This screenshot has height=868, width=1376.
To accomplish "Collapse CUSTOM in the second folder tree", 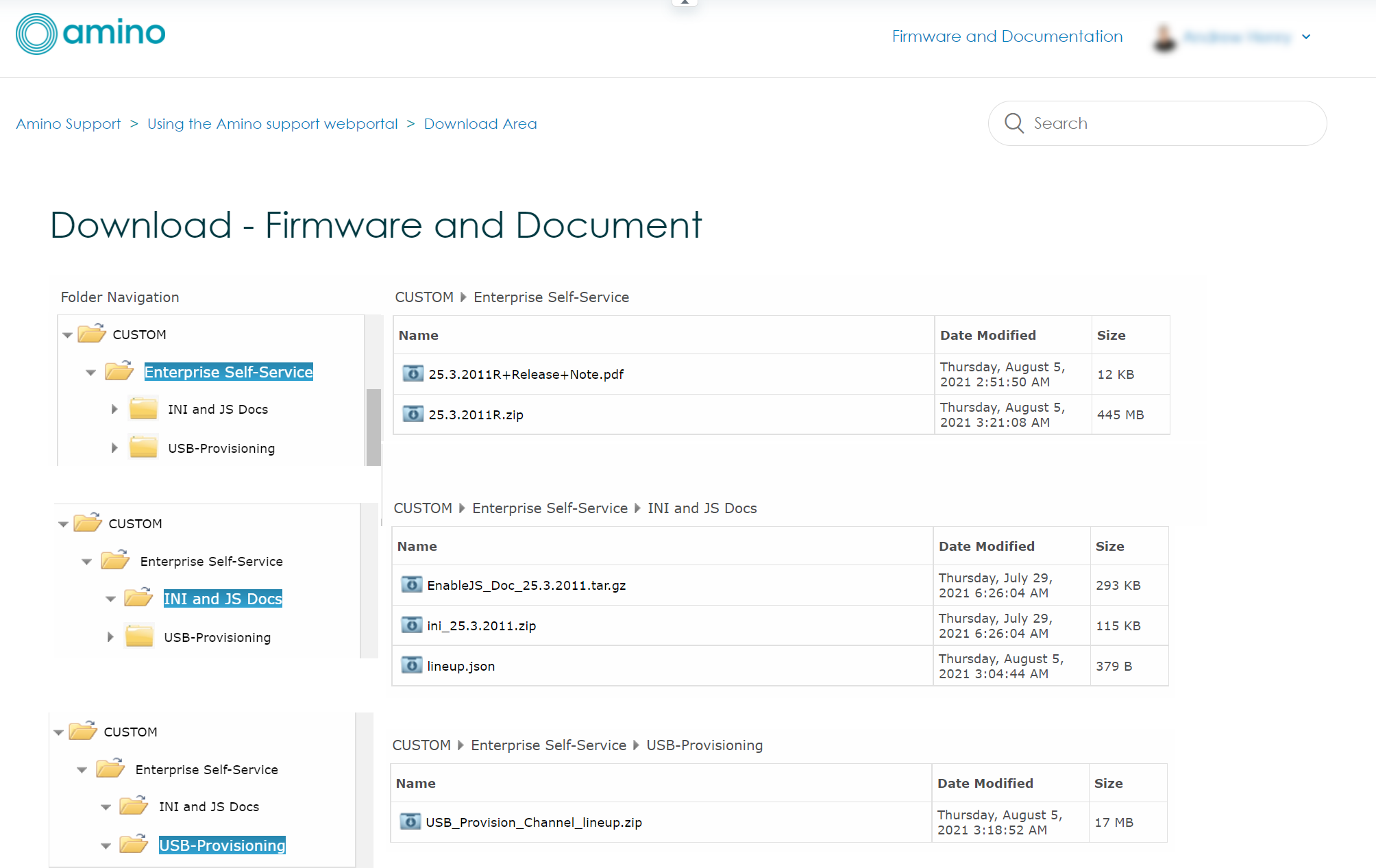I will coord(63,524).
